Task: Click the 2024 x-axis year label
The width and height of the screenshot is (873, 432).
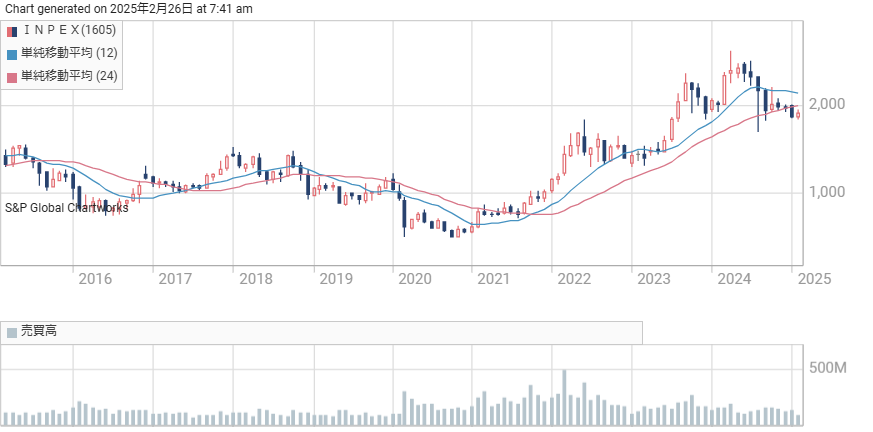Action: point(734,278)
